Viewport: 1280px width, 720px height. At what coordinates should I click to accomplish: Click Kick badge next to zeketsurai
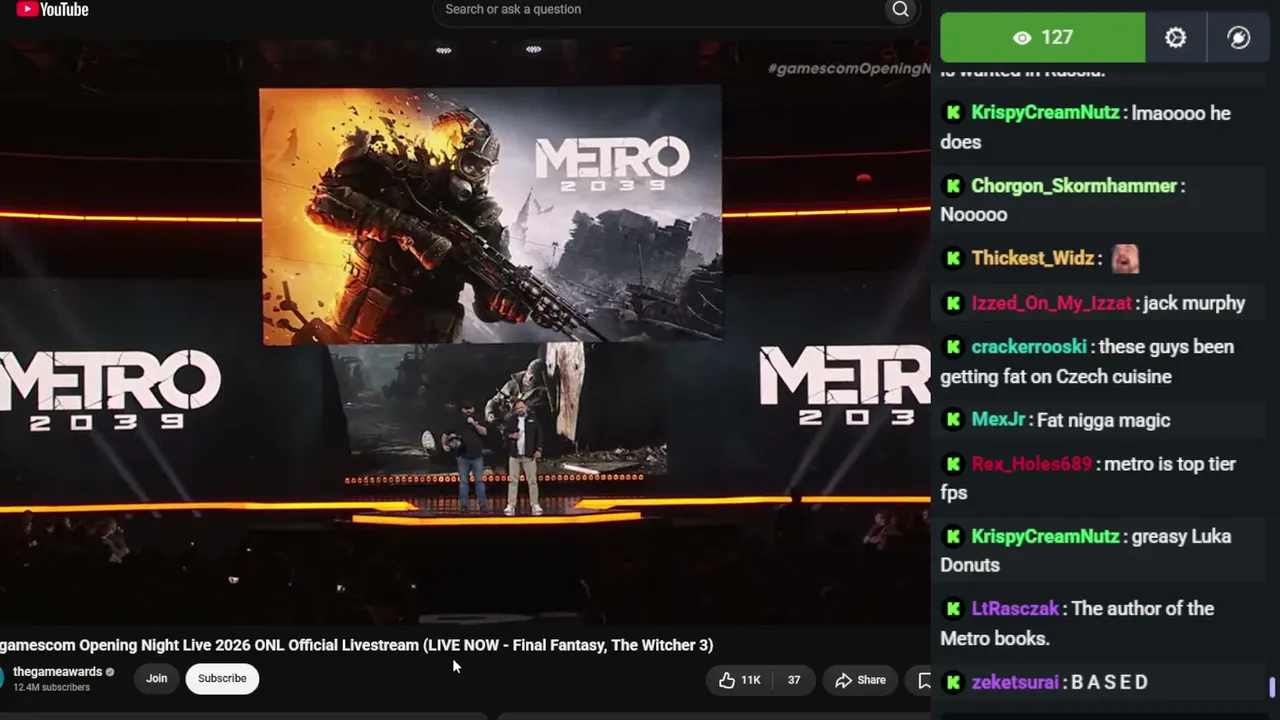coord(953,682)
